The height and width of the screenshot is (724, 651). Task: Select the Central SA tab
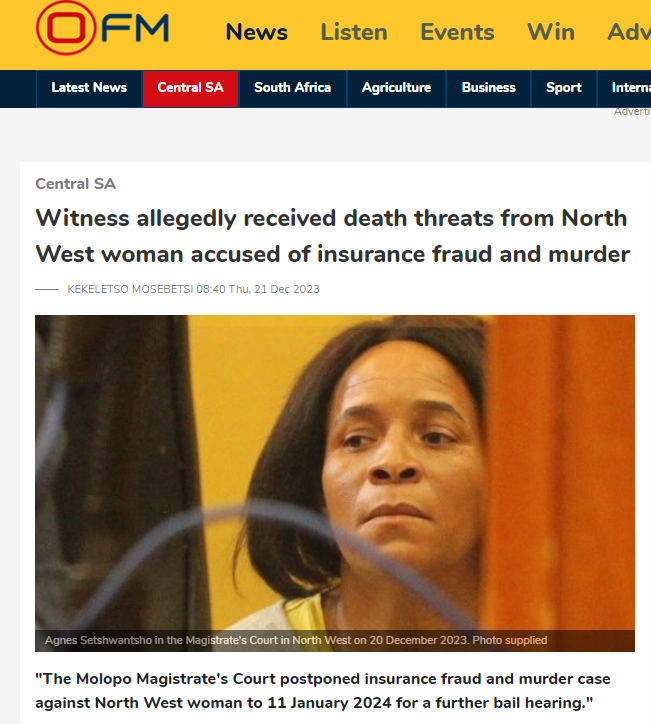(x=190, y=88)
